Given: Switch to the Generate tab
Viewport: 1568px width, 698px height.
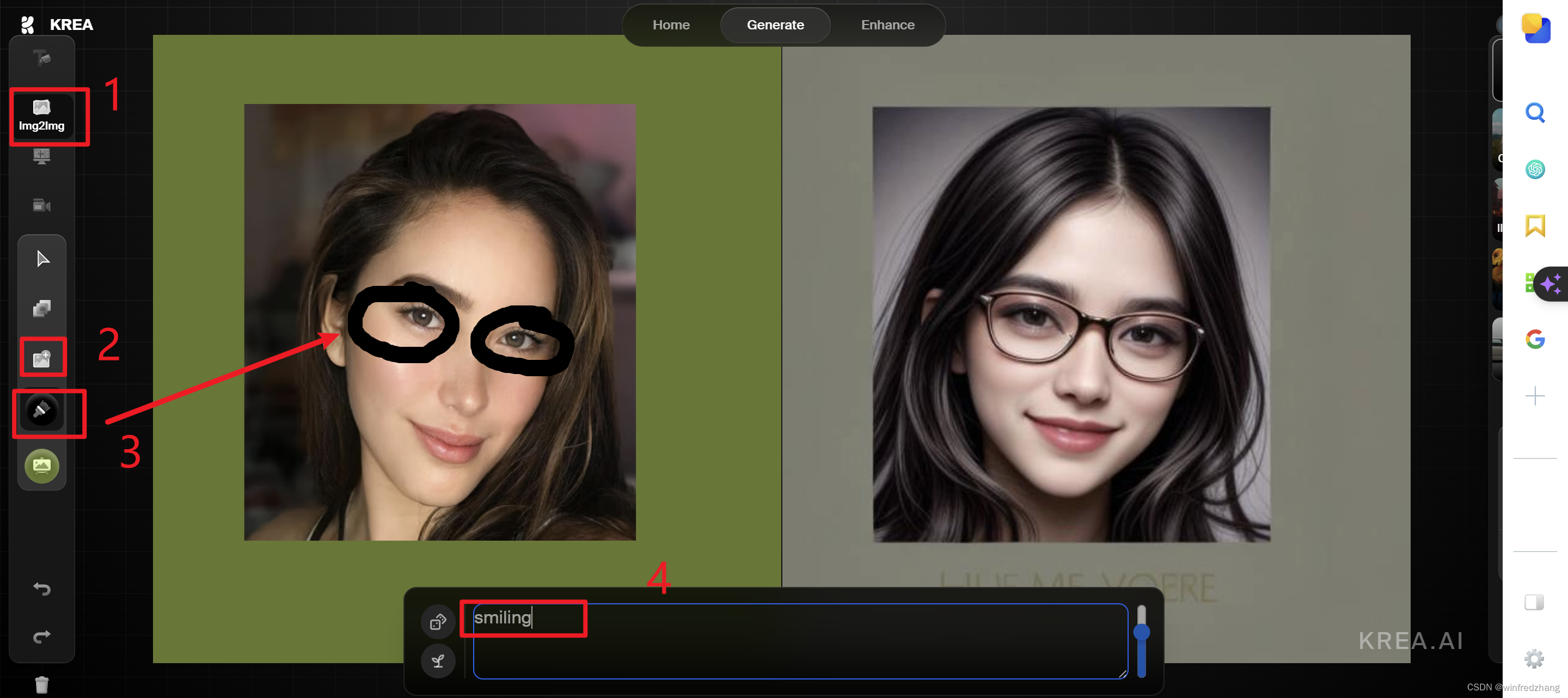Looking at the screenshot, I should (775, 25).
